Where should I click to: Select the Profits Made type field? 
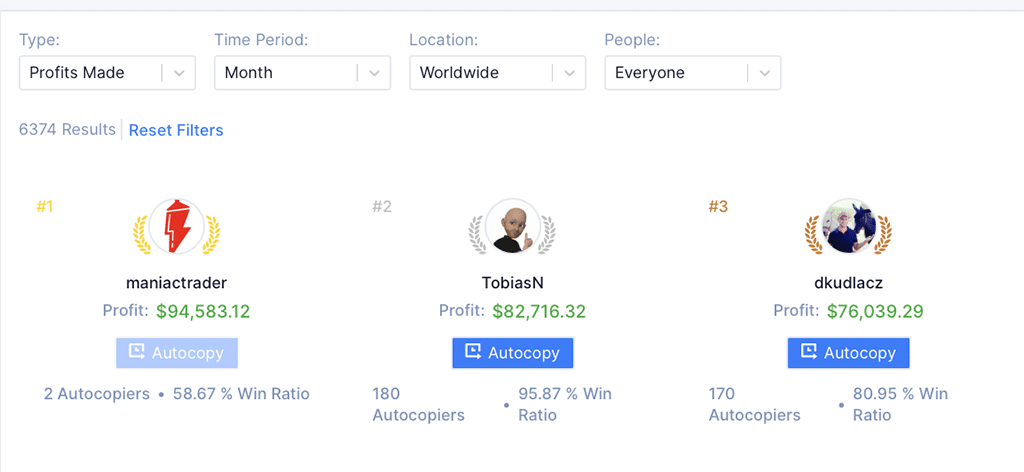click(107, 72)
